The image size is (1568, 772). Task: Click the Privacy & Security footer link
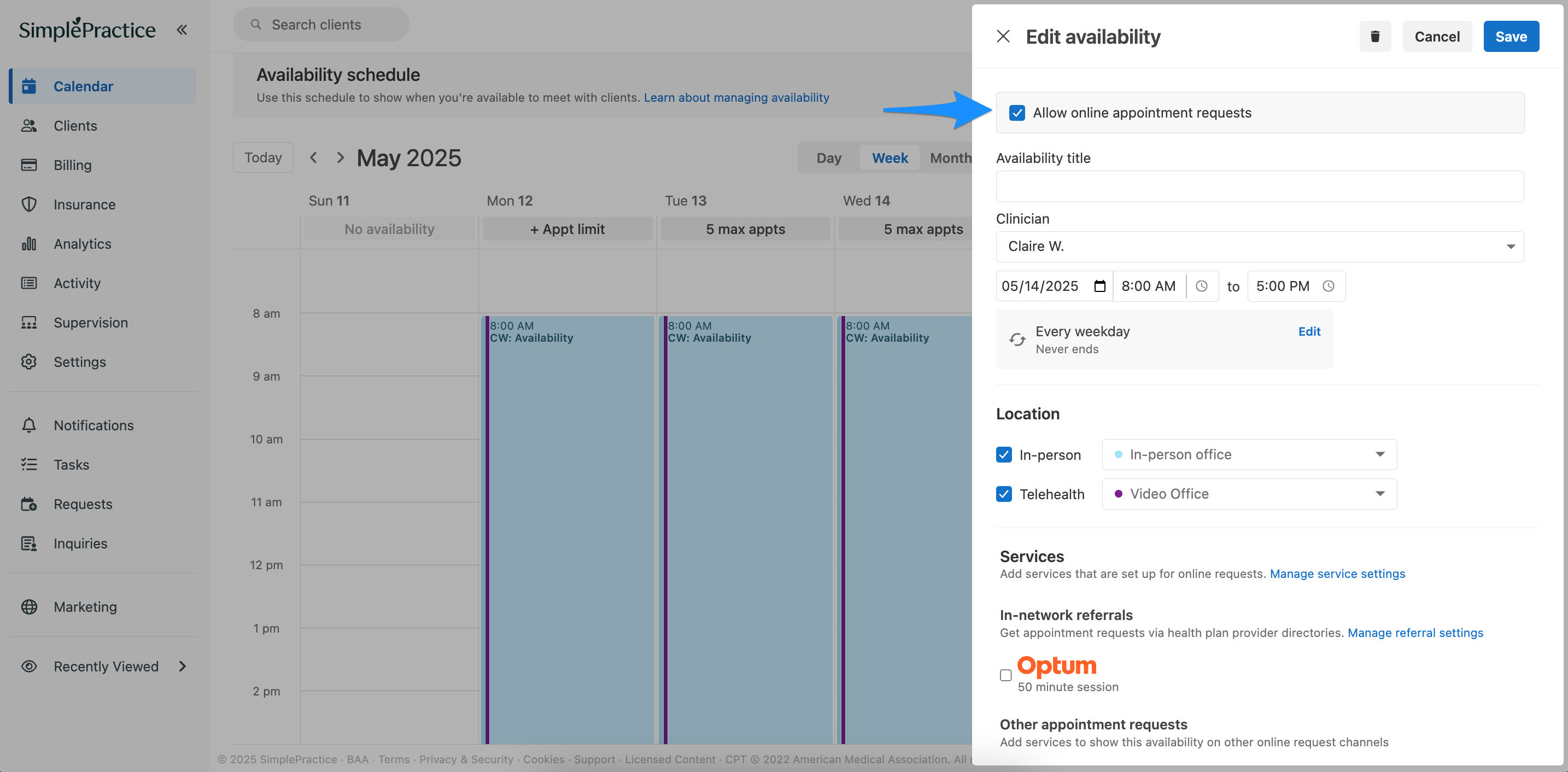coord(466,759)
